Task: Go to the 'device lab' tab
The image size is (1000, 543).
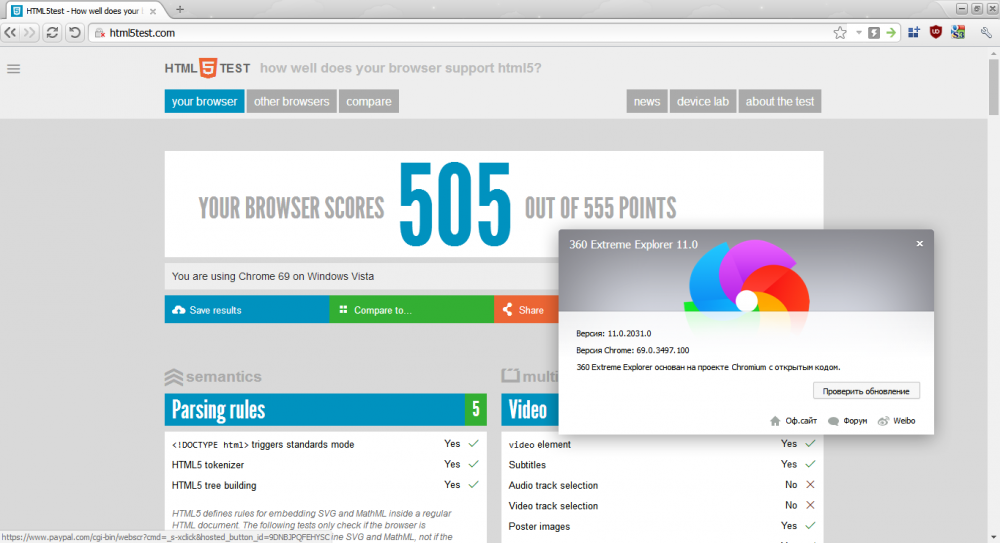Action: coord(703,101)
